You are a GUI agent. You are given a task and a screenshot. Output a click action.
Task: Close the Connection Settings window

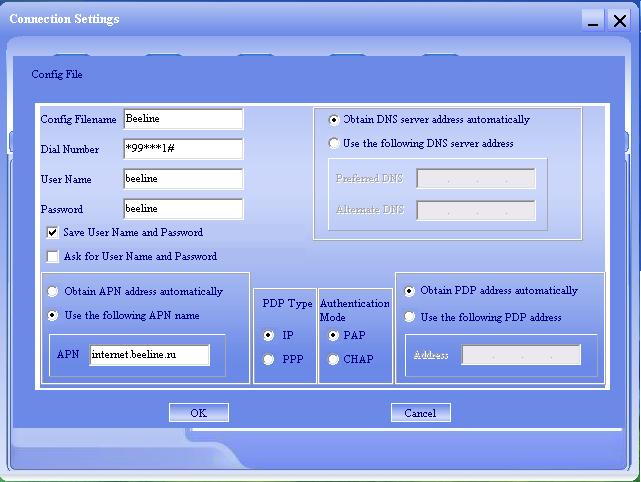pos(621,19)
